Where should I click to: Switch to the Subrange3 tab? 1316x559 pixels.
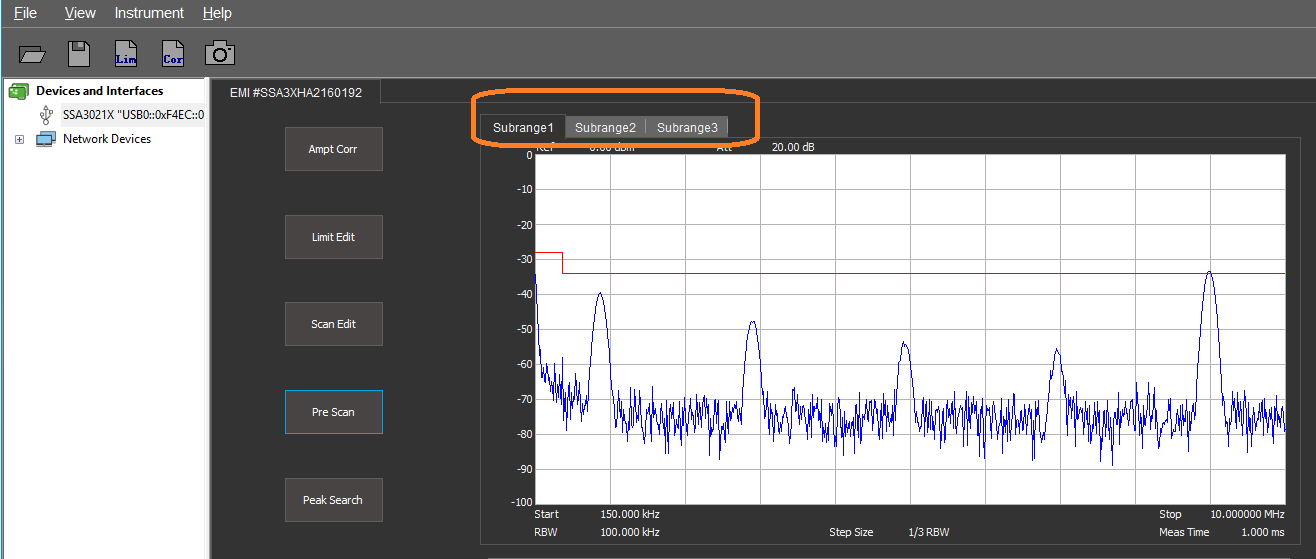687,128
